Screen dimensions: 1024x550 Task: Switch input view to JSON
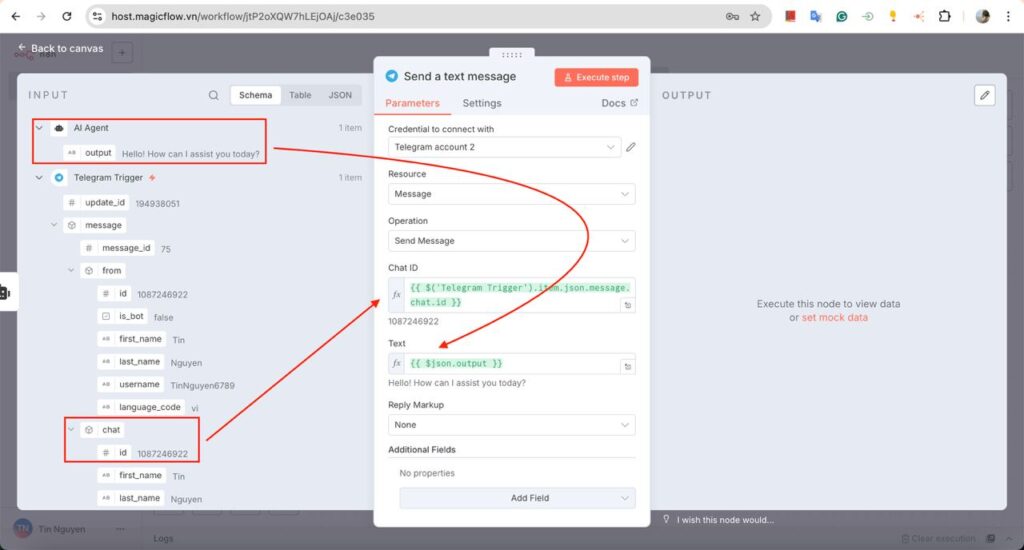pyautogui.click(x=340, y=96)
